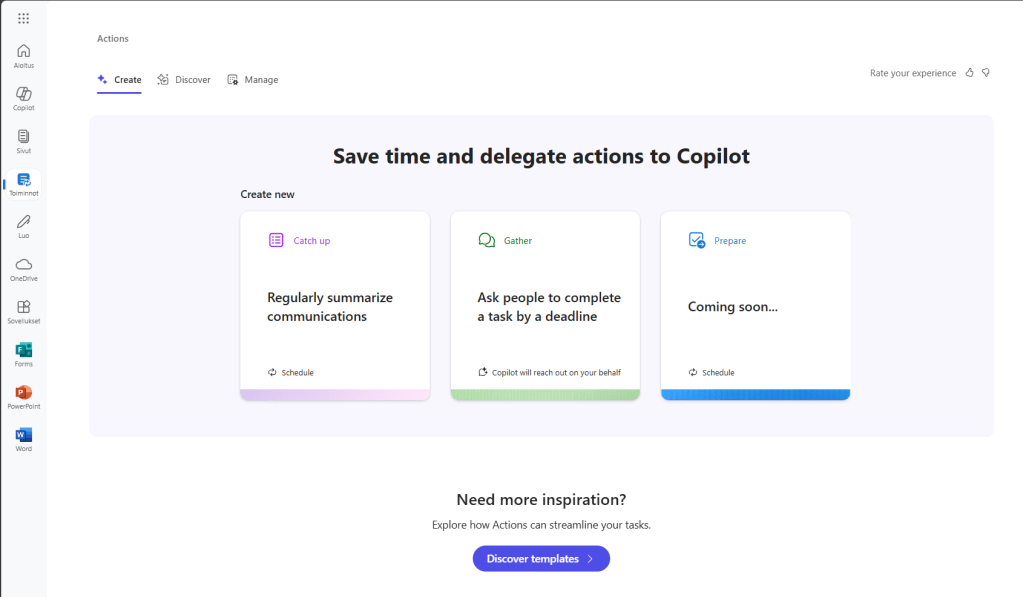
Task: Go to Aloitus home in sidebar
Action: click(24, 55)
